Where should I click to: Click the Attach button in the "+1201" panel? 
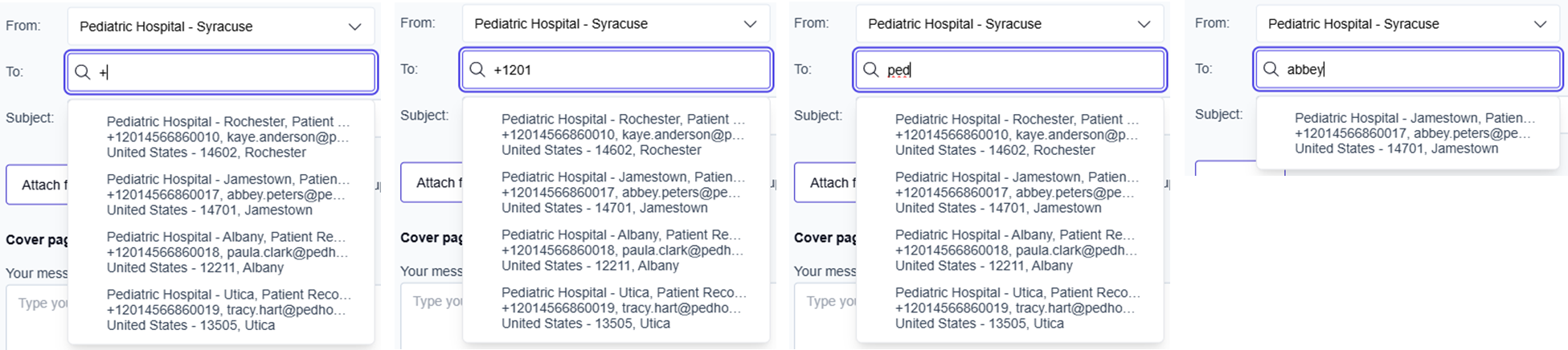click(433, 183)
